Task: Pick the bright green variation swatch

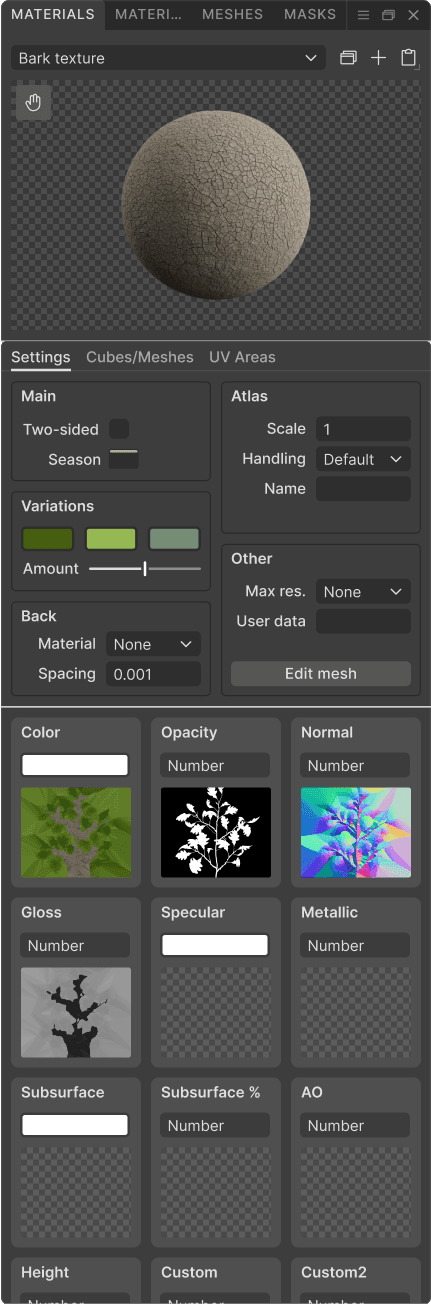Action: click(x=111, y=539)
